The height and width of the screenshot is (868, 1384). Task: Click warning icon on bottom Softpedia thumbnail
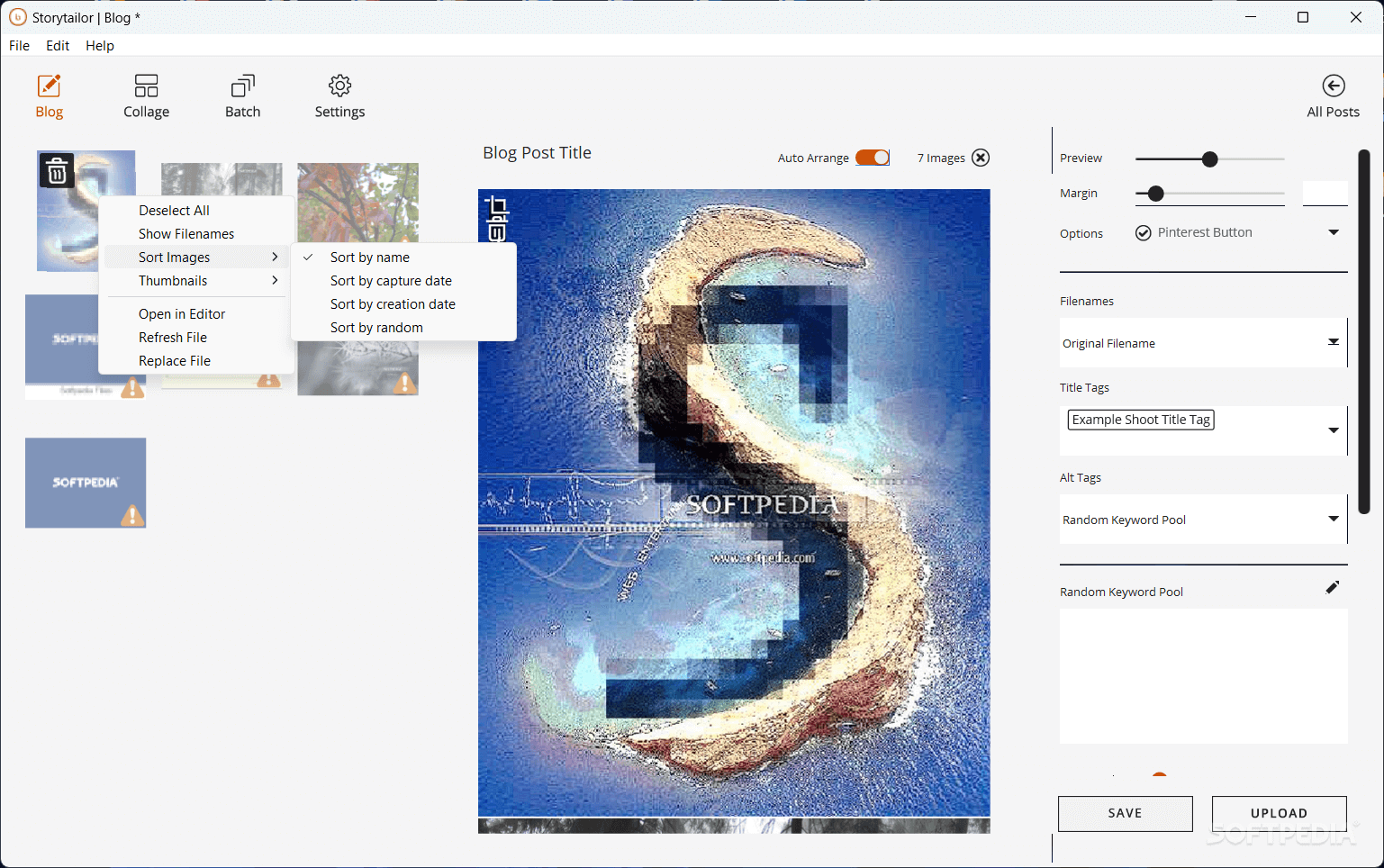[132, 515]
